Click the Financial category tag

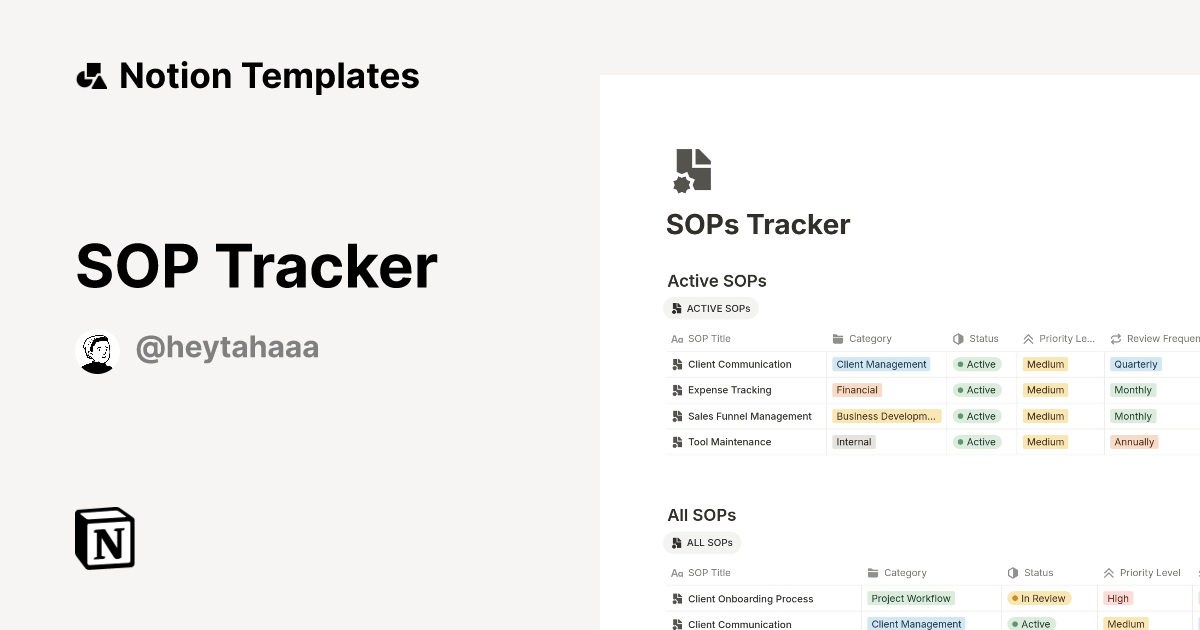[x=857, y=390]
